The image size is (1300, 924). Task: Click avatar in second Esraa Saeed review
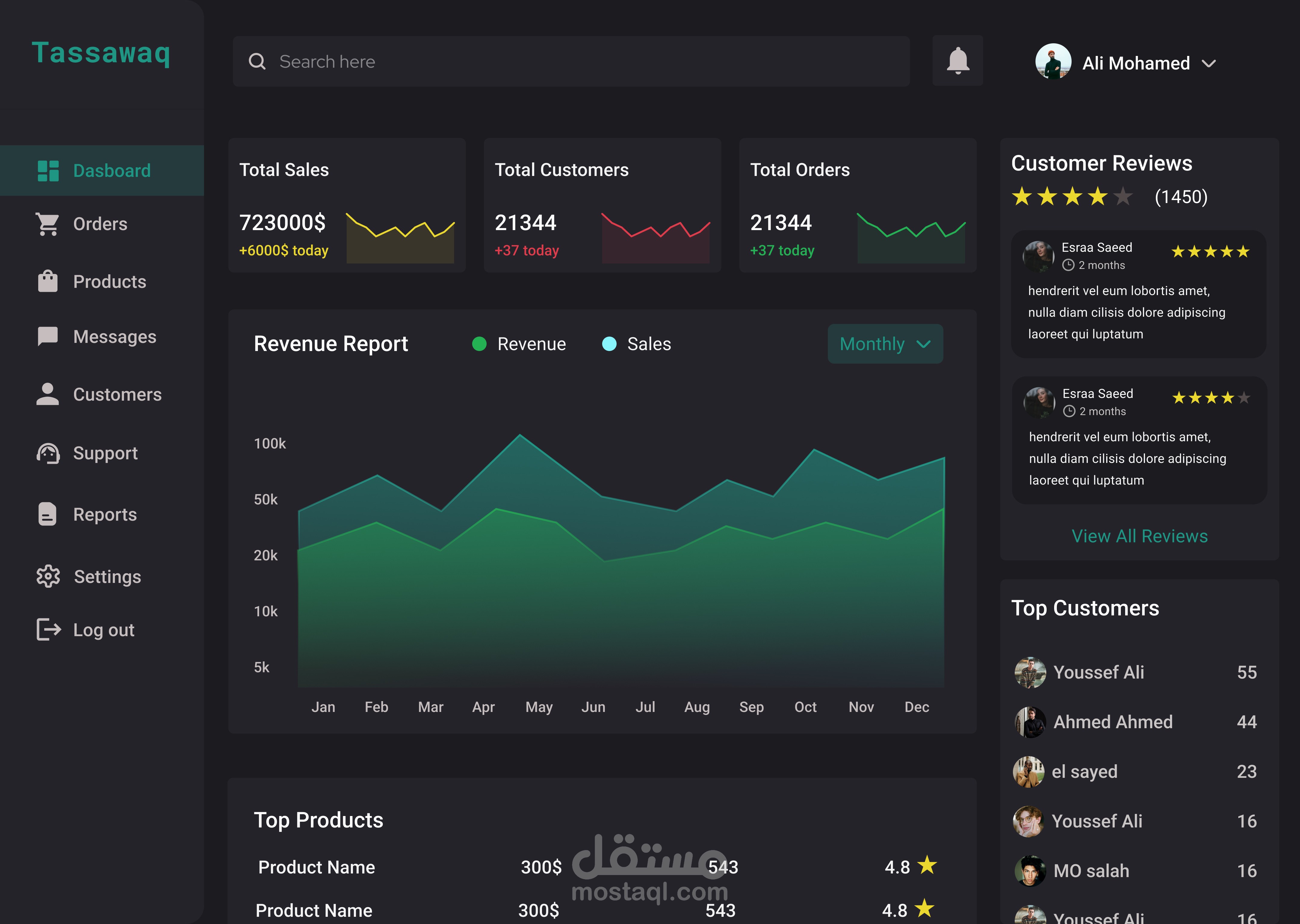click(x=1040, y=403)
